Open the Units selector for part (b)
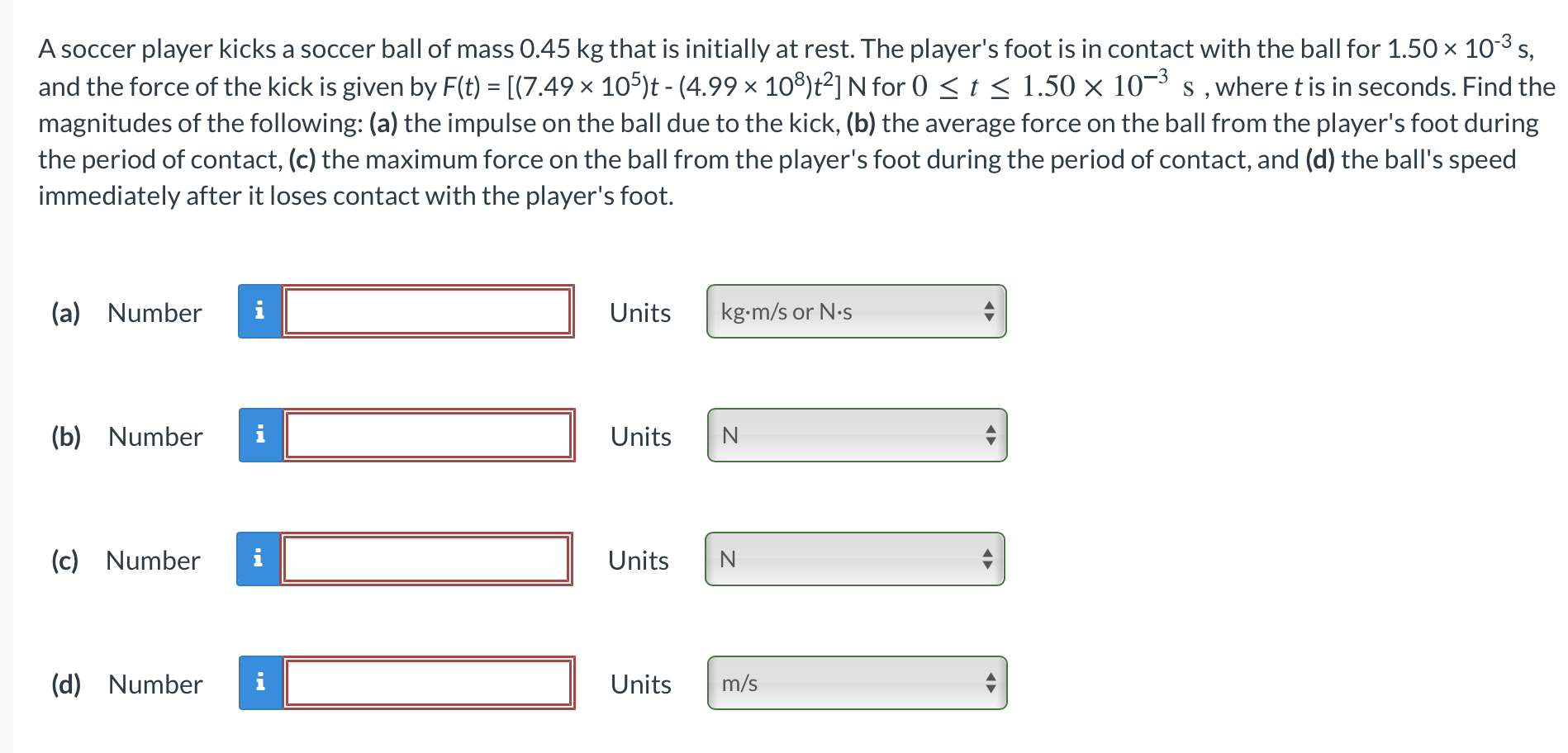 point(857,436)
